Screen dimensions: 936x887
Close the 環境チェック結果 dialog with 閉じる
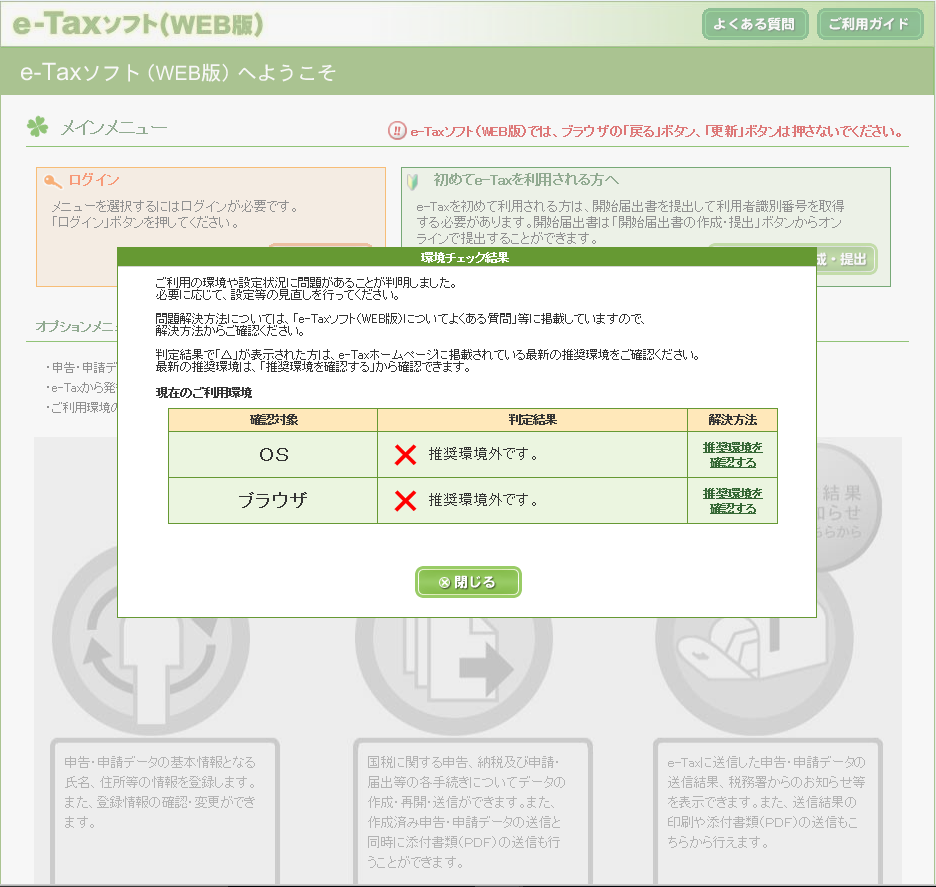(468, 582)
